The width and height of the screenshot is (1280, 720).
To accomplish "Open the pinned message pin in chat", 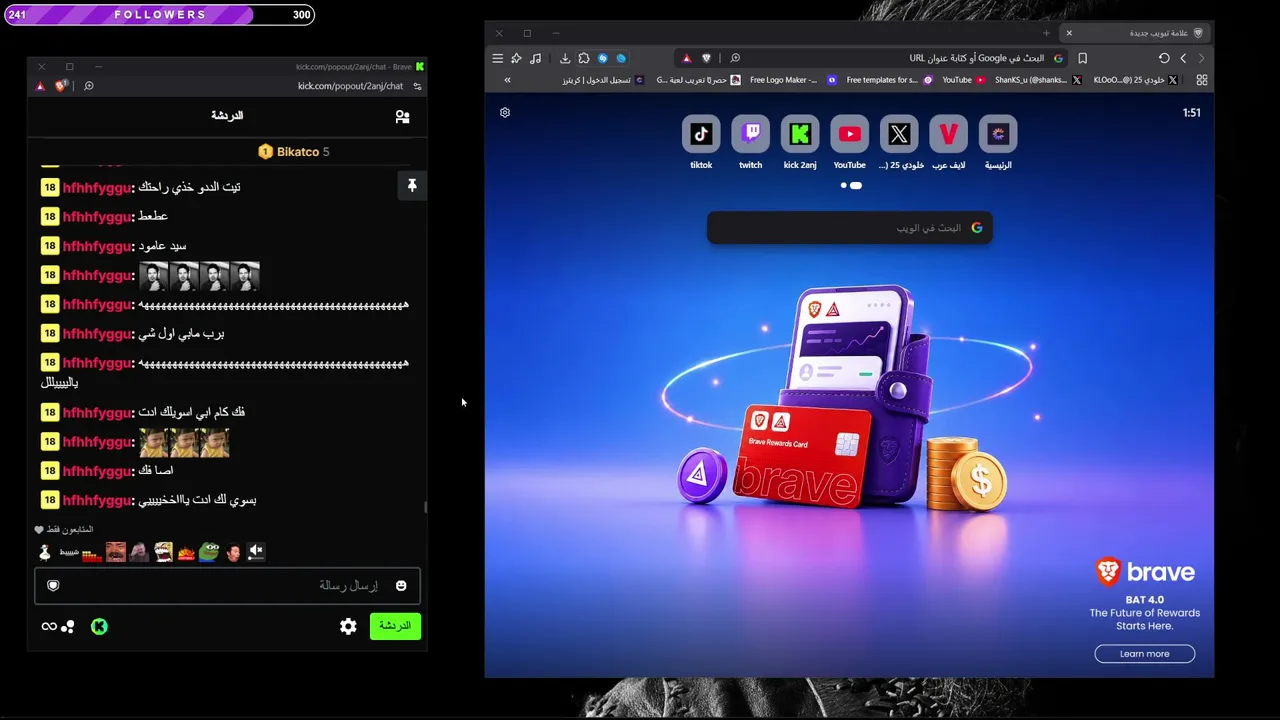I will 412,186.
